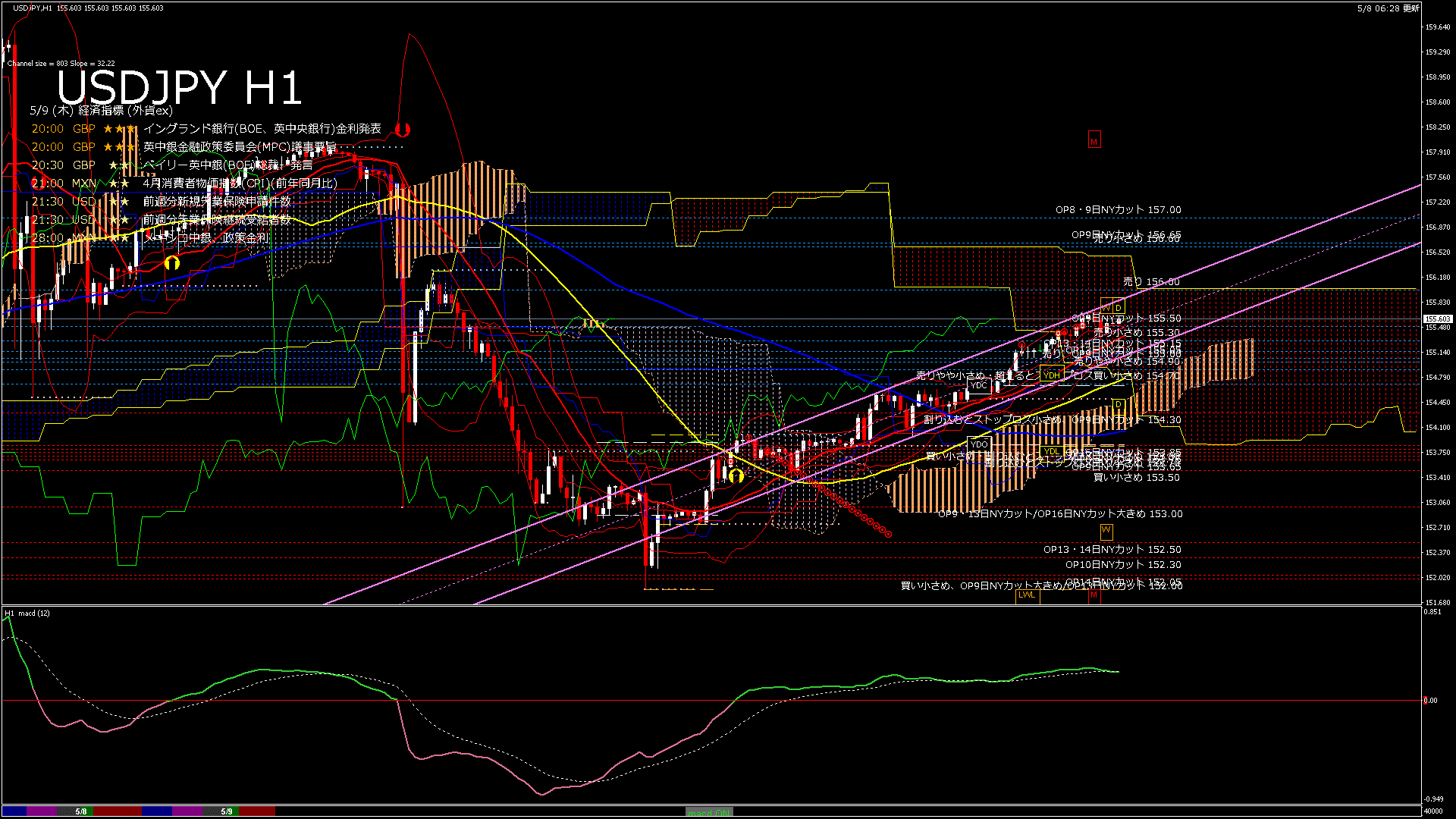Click the red M marker near chart top

click(x=1094, y=141)
